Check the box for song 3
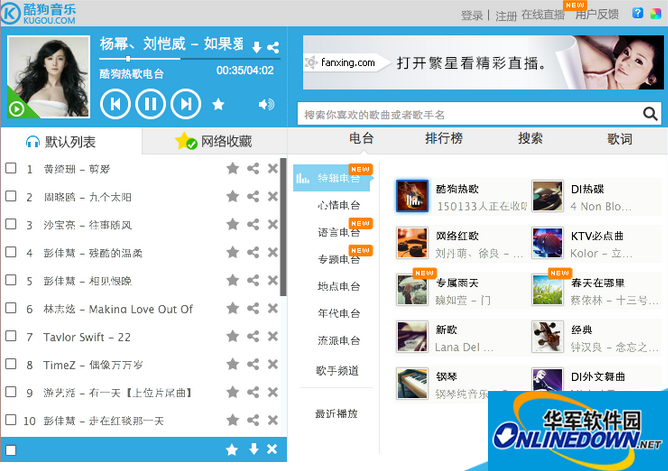 click(11, 224)
